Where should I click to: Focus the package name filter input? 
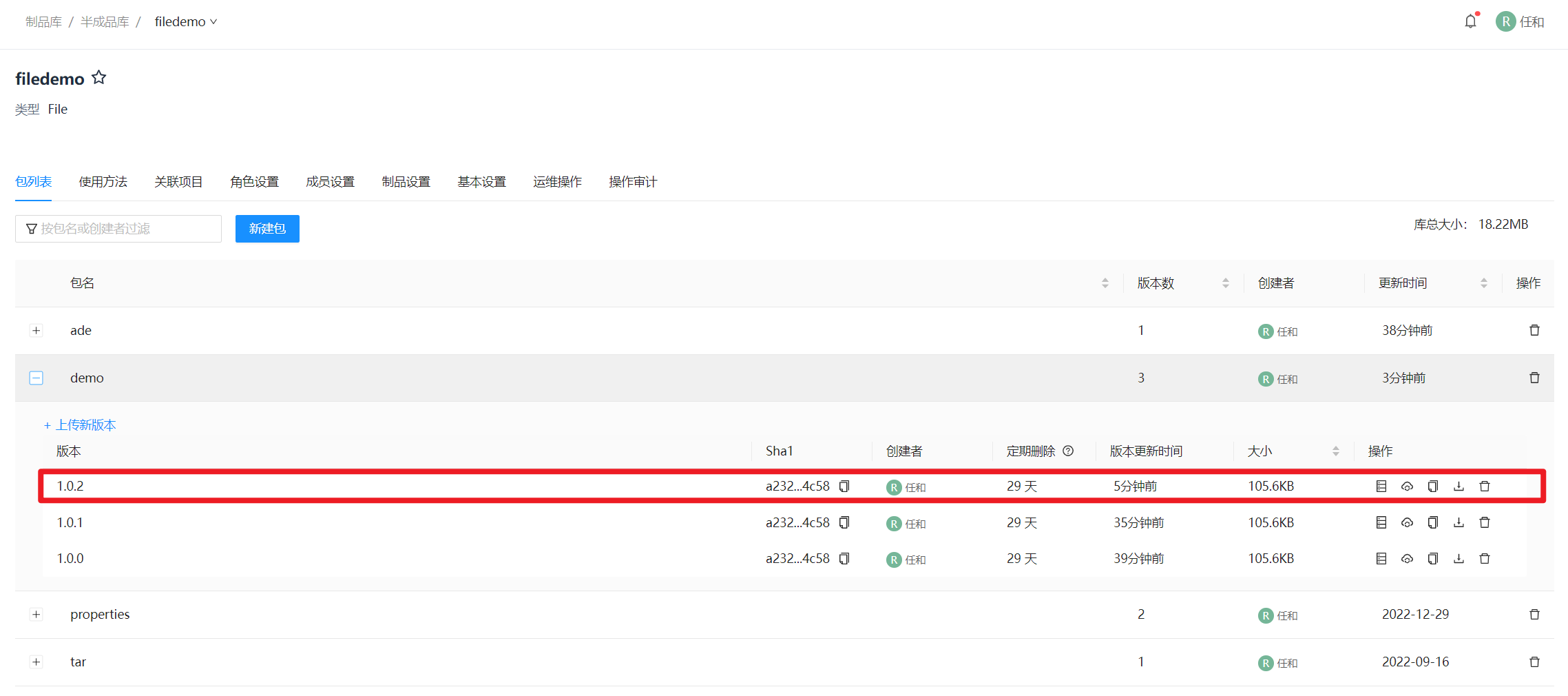coord(124,229)
